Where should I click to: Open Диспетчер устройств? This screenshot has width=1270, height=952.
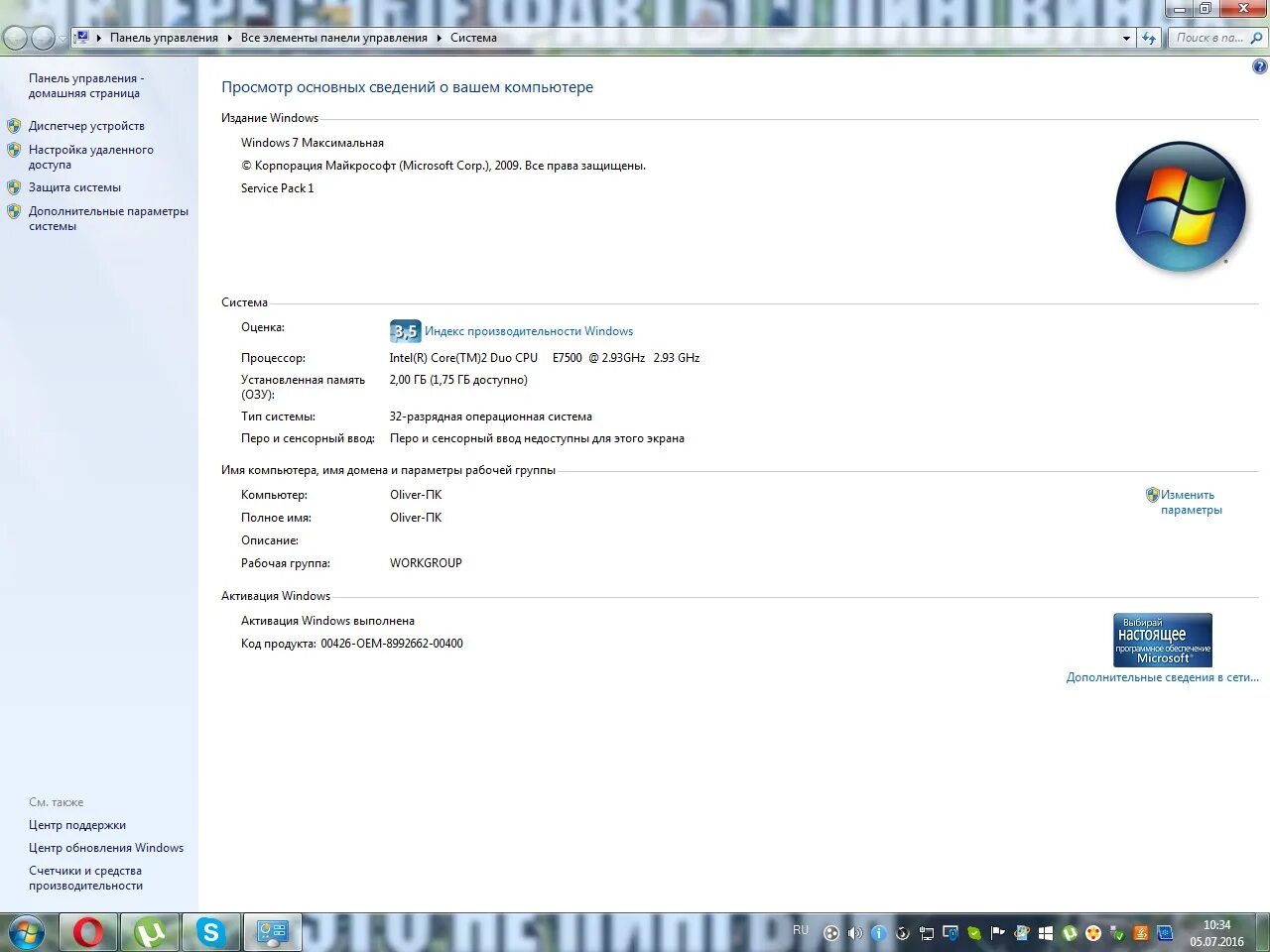(86, 126)
